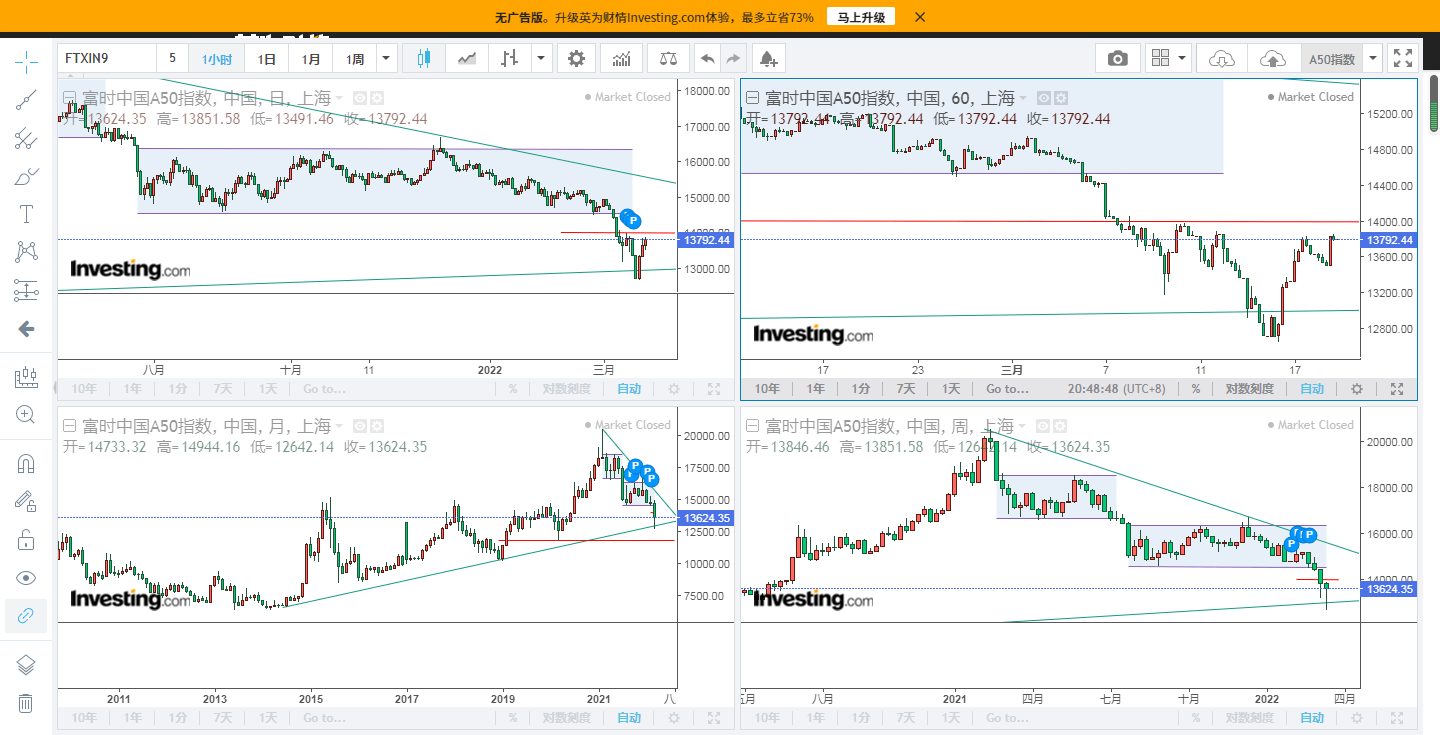Create alert with the bell plus icon

(x=768, y=59)
